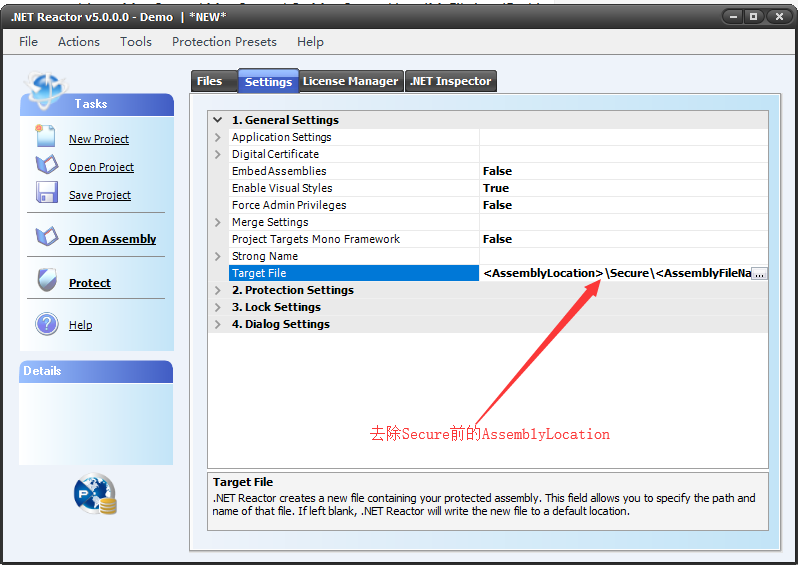
Task: Expand the 4. Dialog Settings section
Action: point(218,324)
